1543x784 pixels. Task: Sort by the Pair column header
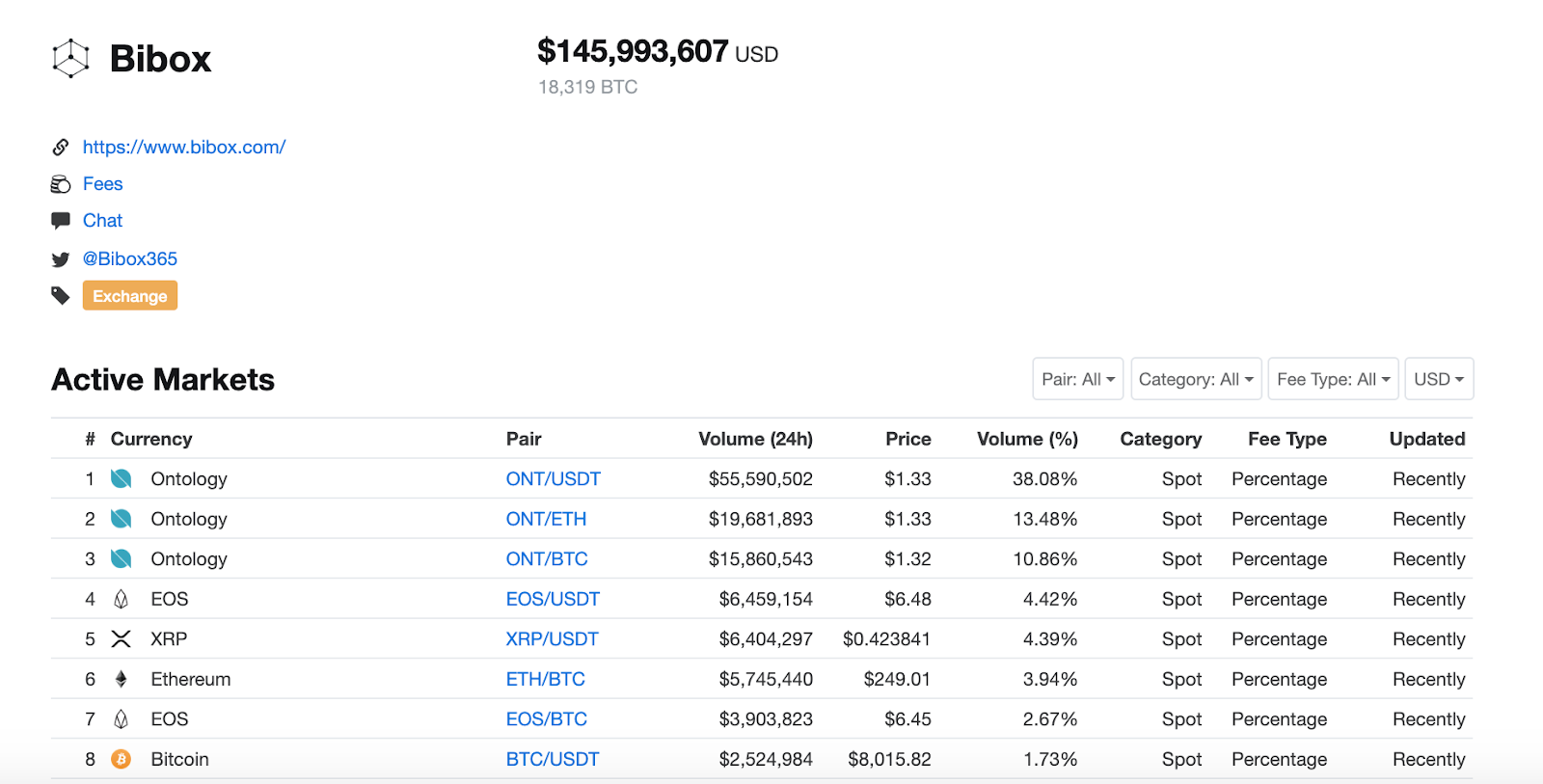(524, 439)
